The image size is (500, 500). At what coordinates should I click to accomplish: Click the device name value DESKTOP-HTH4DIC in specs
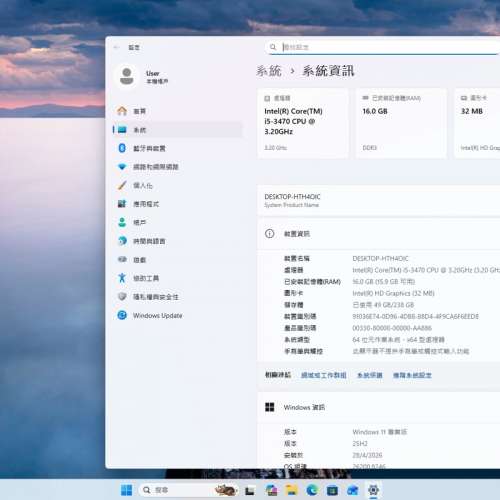click(380, 258)
